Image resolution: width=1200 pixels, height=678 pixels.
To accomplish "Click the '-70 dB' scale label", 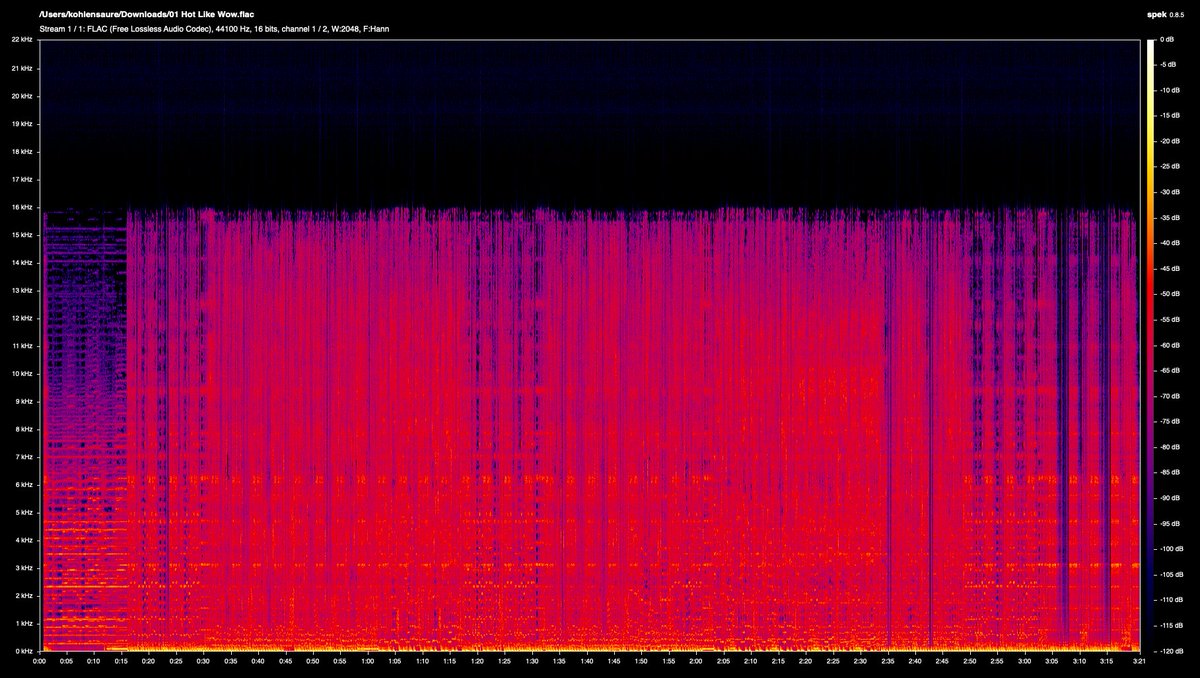I will pos(1170,396).
